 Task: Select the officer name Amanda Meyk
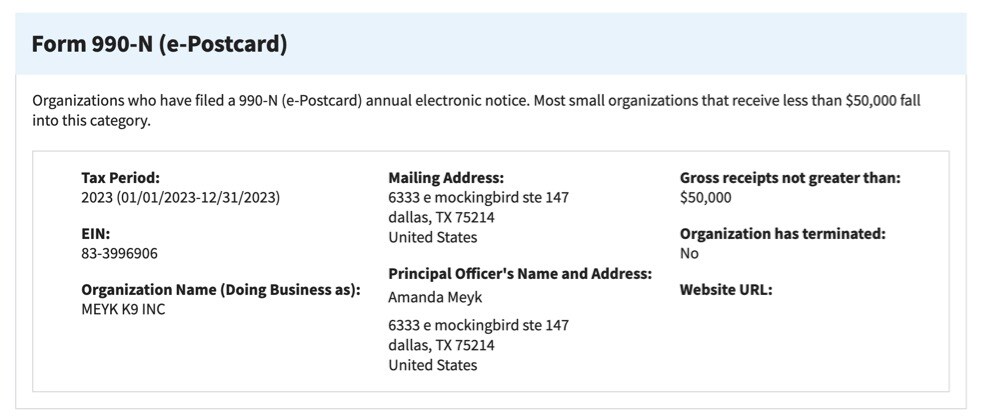click(x=435, y=297)
